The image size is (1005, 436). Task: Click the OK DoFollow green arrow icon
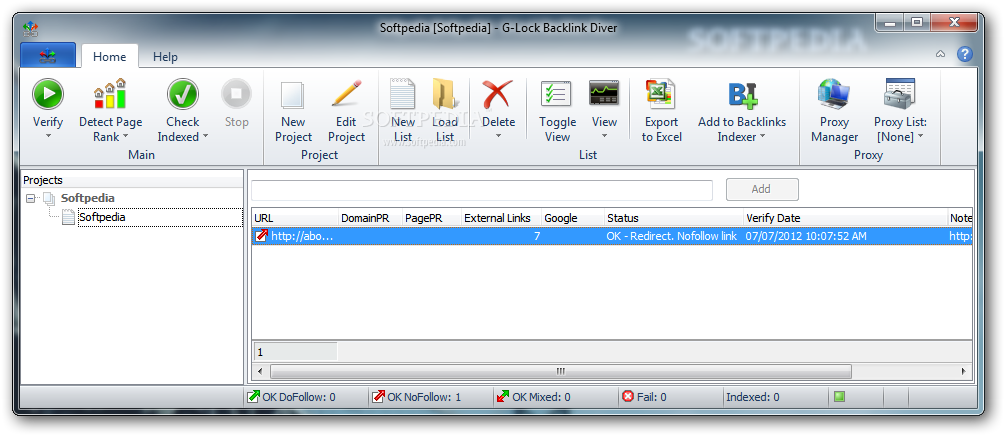253,397
